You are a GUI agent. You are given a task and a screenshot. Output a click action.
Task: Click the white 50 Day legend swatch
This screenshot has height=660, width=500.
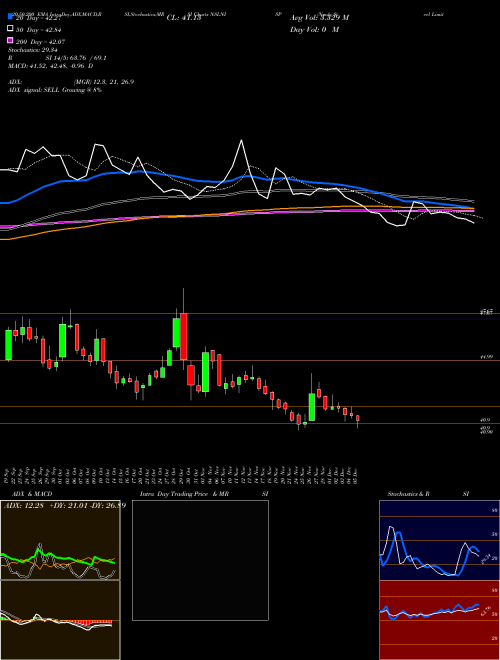pos(10,29)
